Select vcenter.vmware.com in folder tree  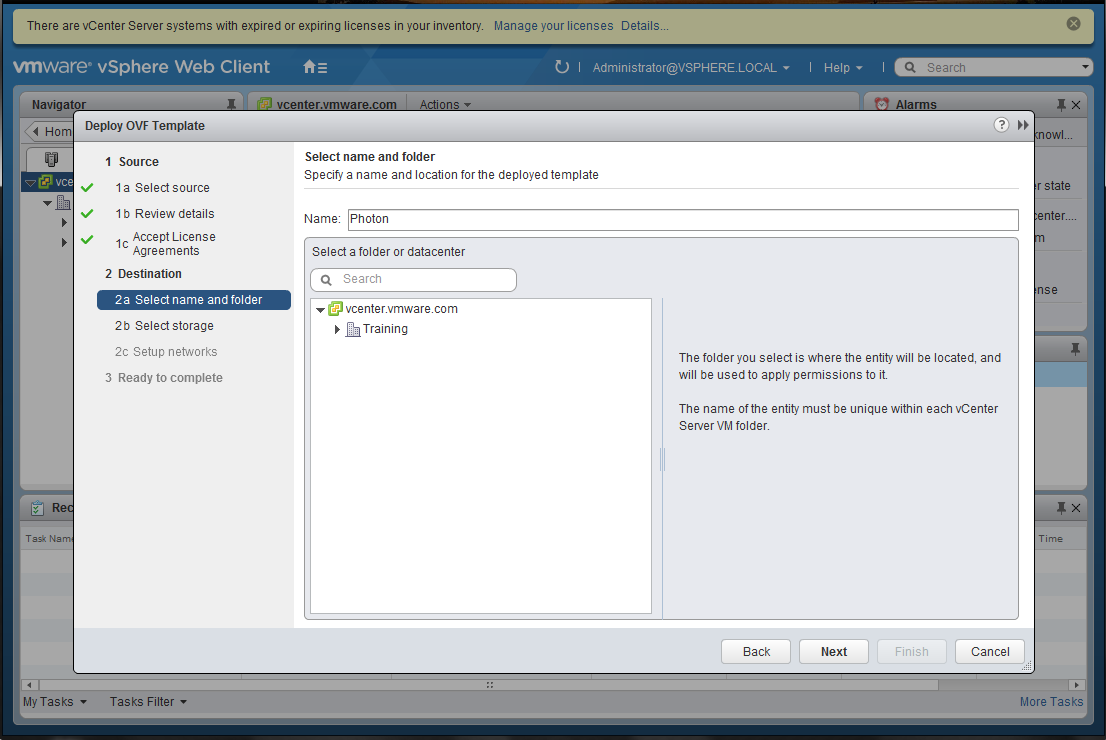click(401, 309)
